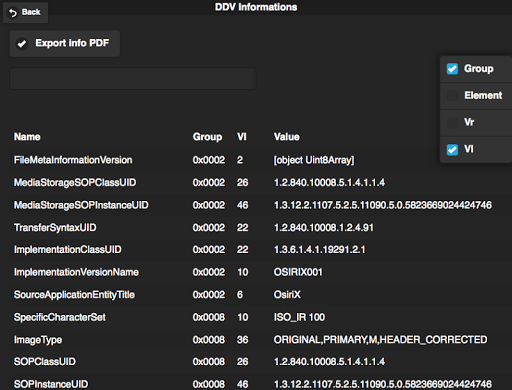Select the ImageType row
Viewport: 512px width, 390px height.
[256, 340]
